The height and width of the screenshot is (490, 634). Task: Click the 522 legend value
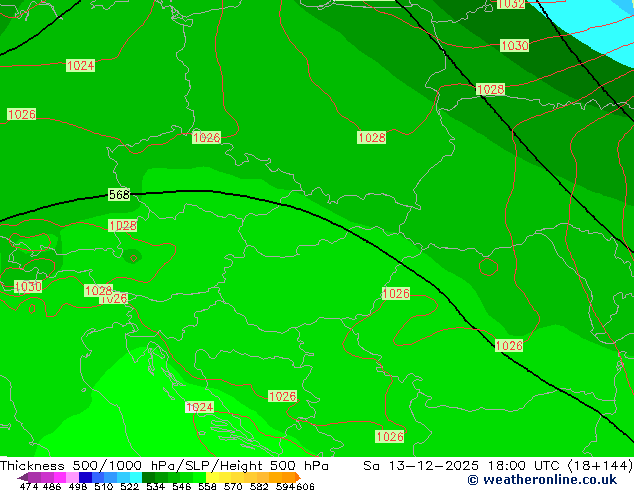tap(129, 486)
